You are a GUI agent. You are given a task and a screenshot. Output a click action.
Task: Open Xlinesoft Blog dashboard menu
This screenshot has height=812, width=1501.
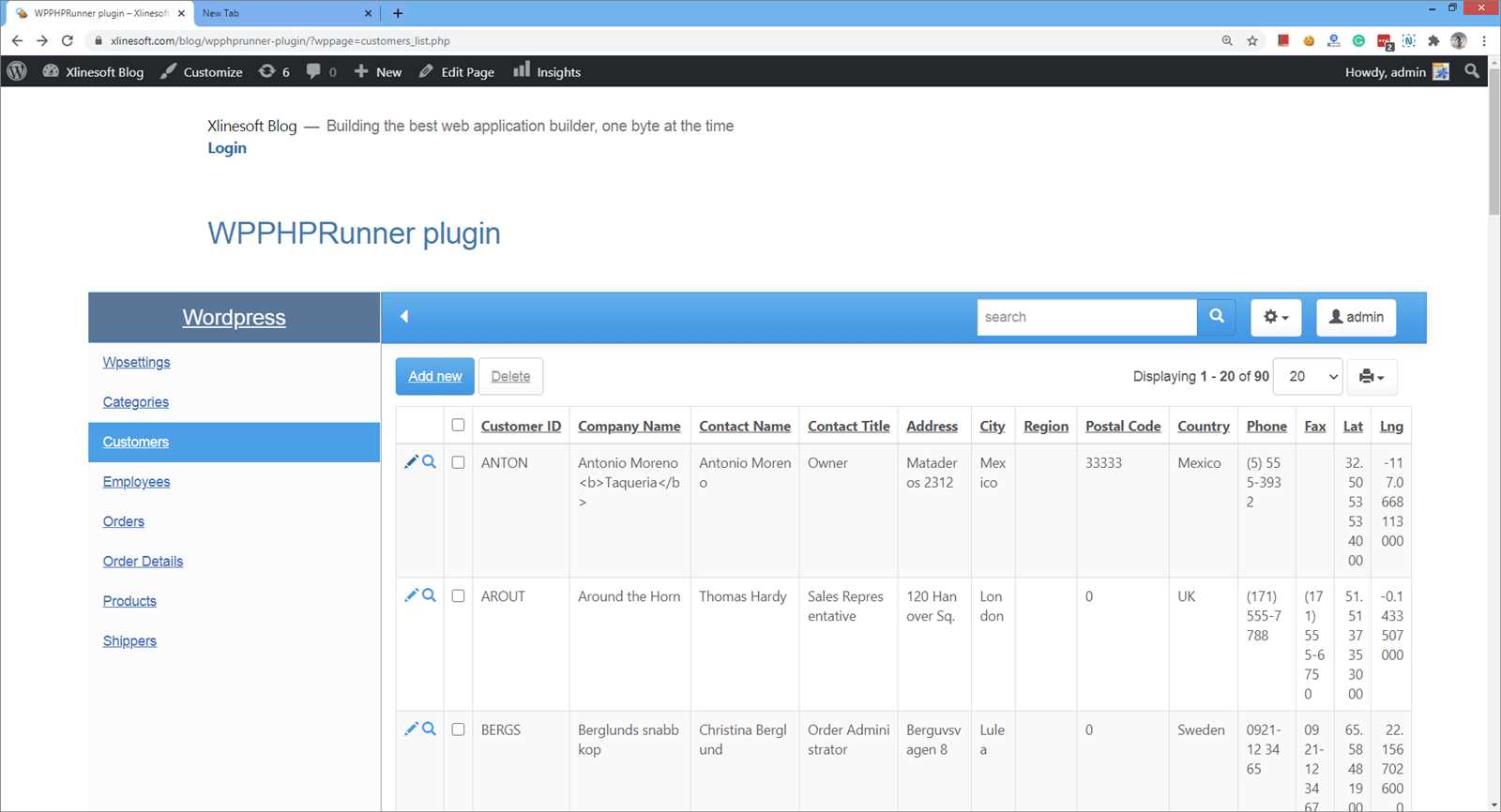tap(94, 71)
